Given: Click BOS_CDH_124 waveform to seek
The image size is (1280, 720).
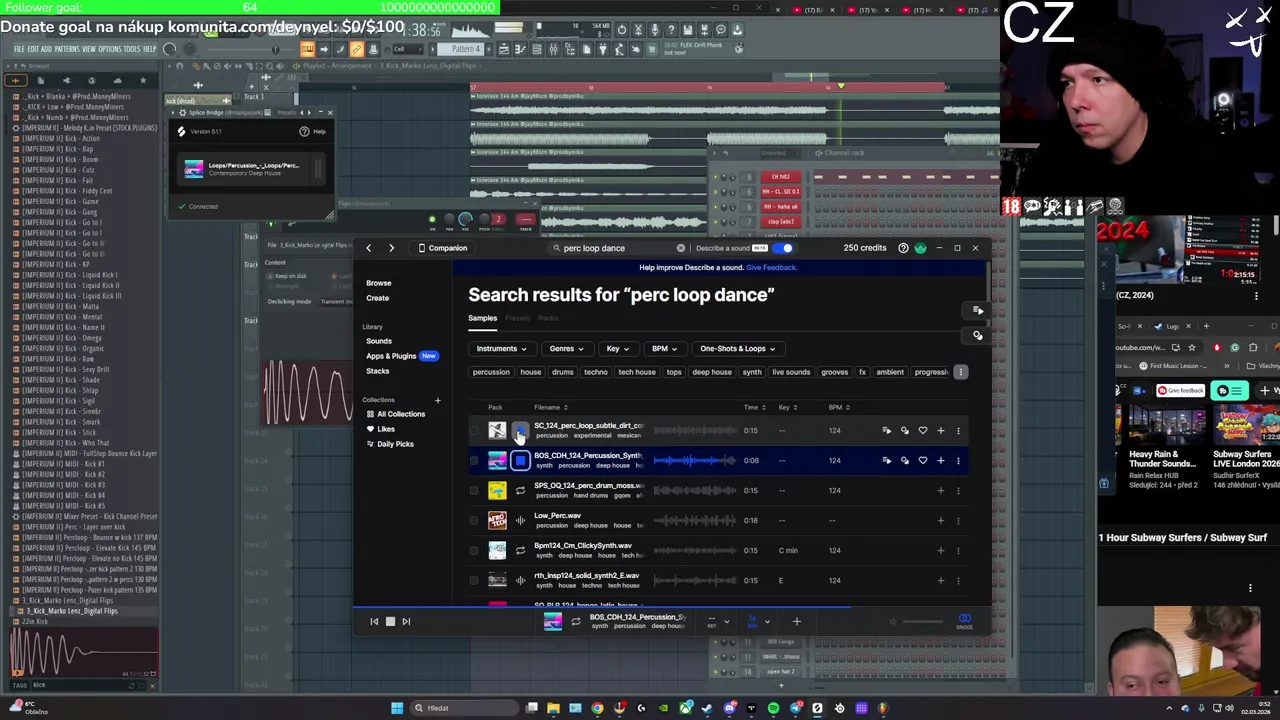Looking at the screenshot, I should [694, 461].
